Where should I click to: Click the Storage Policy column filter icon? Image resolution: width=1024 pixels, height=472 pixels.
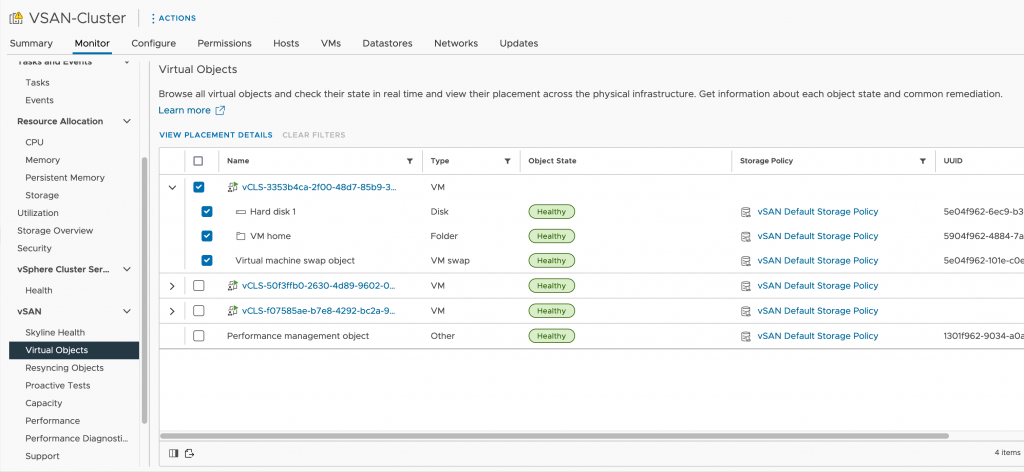(x=922, y=161)
